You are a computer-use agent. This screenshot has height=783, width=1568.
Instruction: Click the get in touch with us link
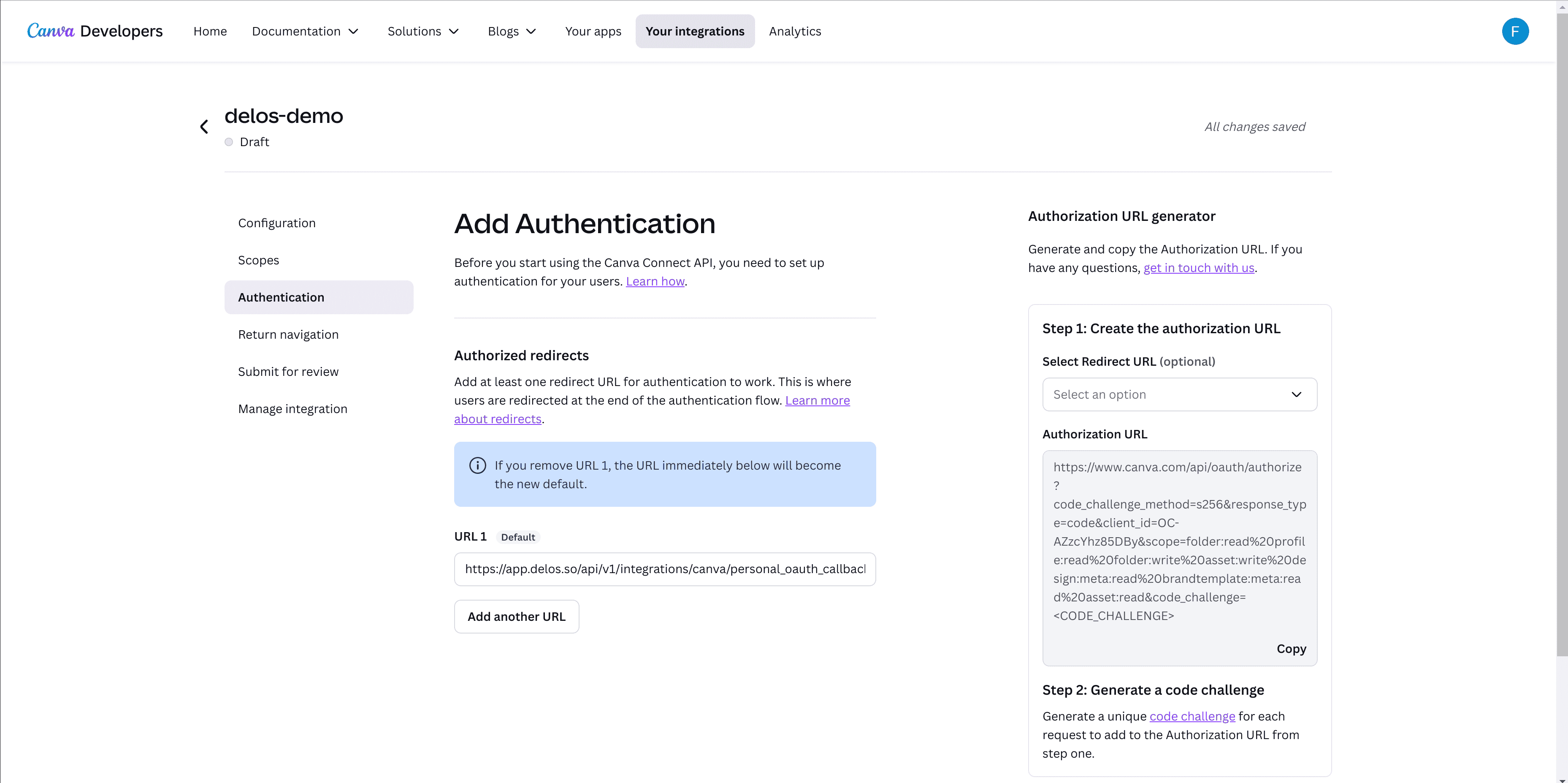(1199, 268)
